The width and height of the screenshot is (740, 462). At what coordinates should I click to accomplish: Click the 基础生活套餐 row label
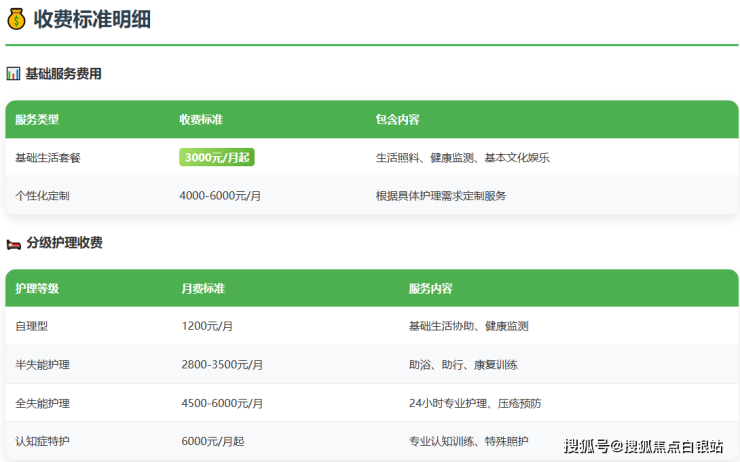[48, 158]
